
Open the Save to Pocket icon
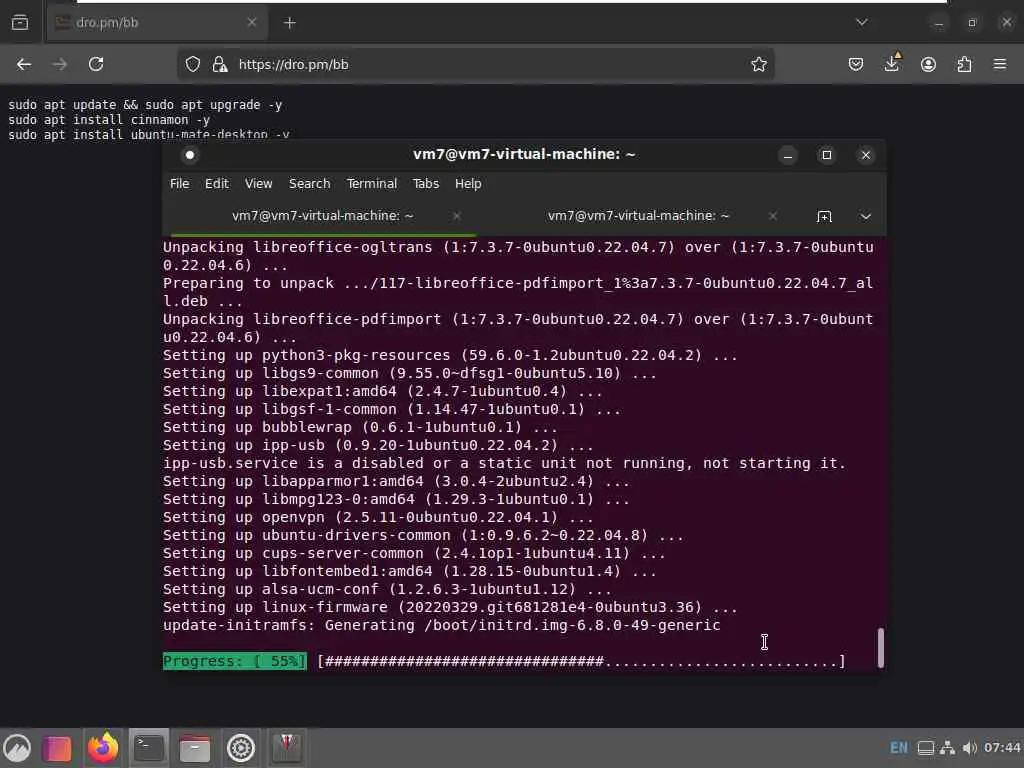(x=856, y=64)
